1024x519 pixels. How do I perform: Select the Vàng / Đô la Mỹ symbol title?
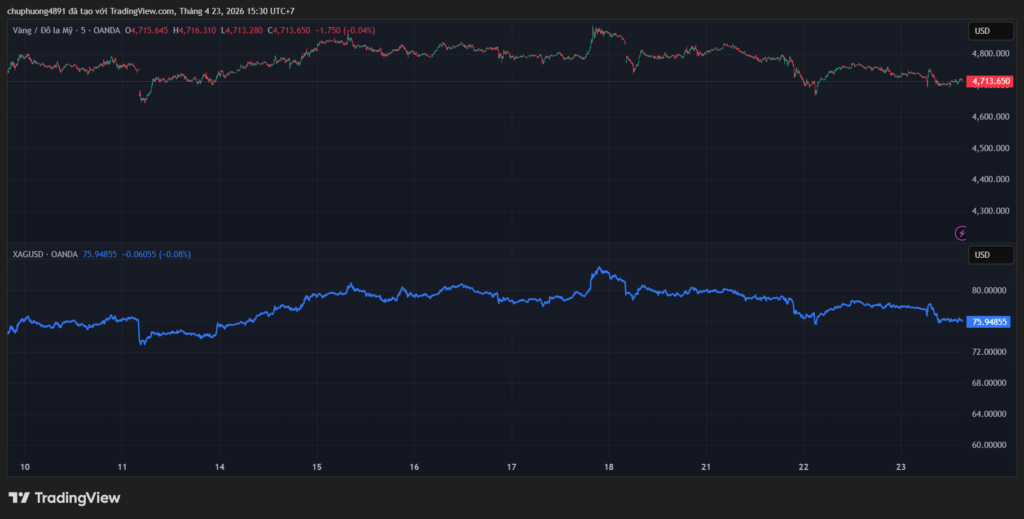[52, 31]
